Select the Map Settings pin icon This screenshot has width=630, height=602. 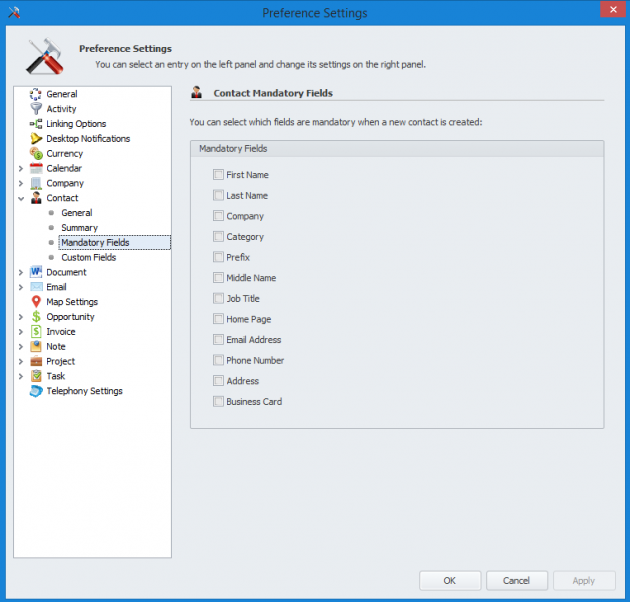tap(36, 302)
